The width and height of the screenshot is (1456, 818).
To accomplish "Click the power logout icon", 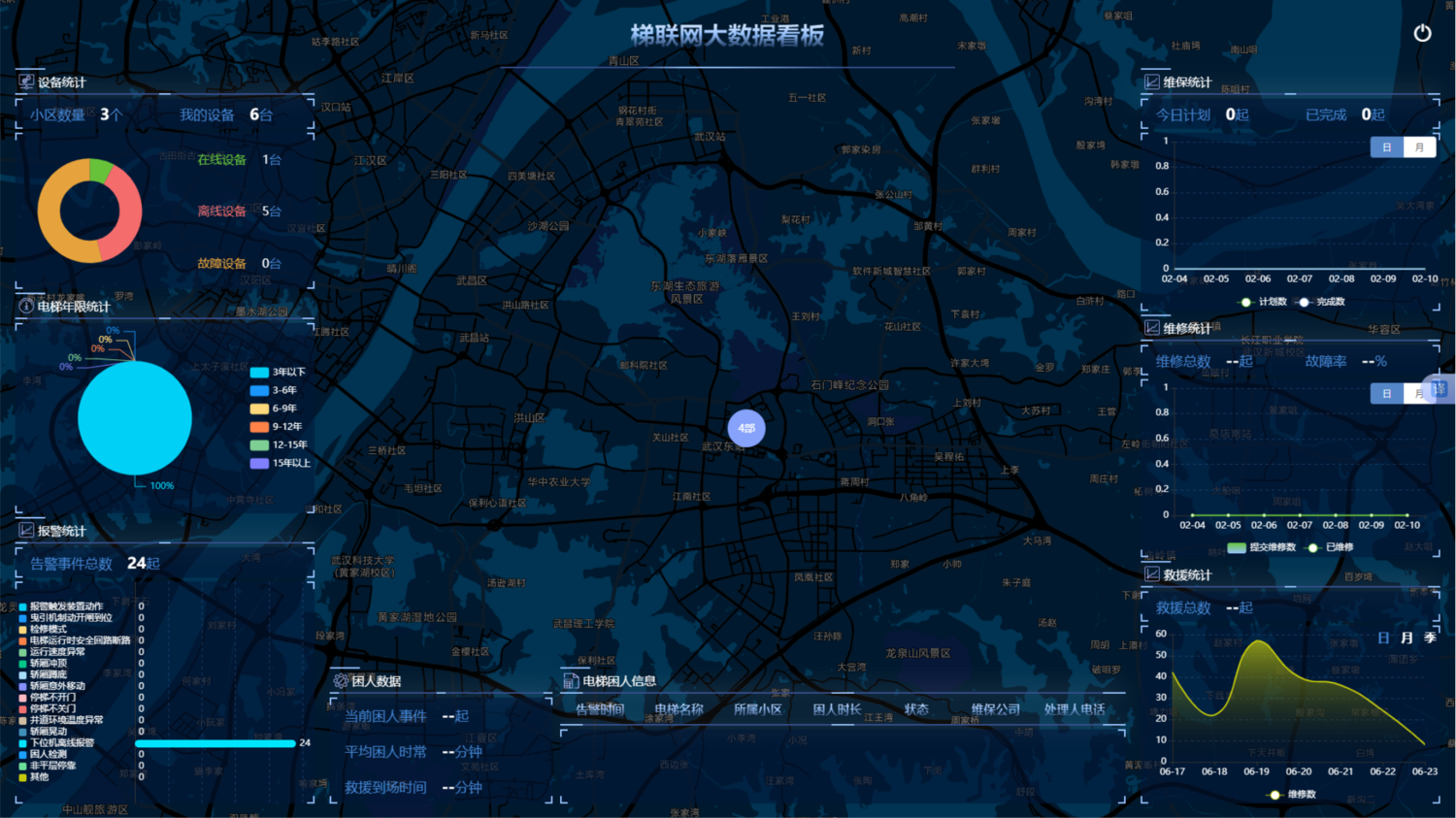I will pyautogui.click(x=1422, y=33).
